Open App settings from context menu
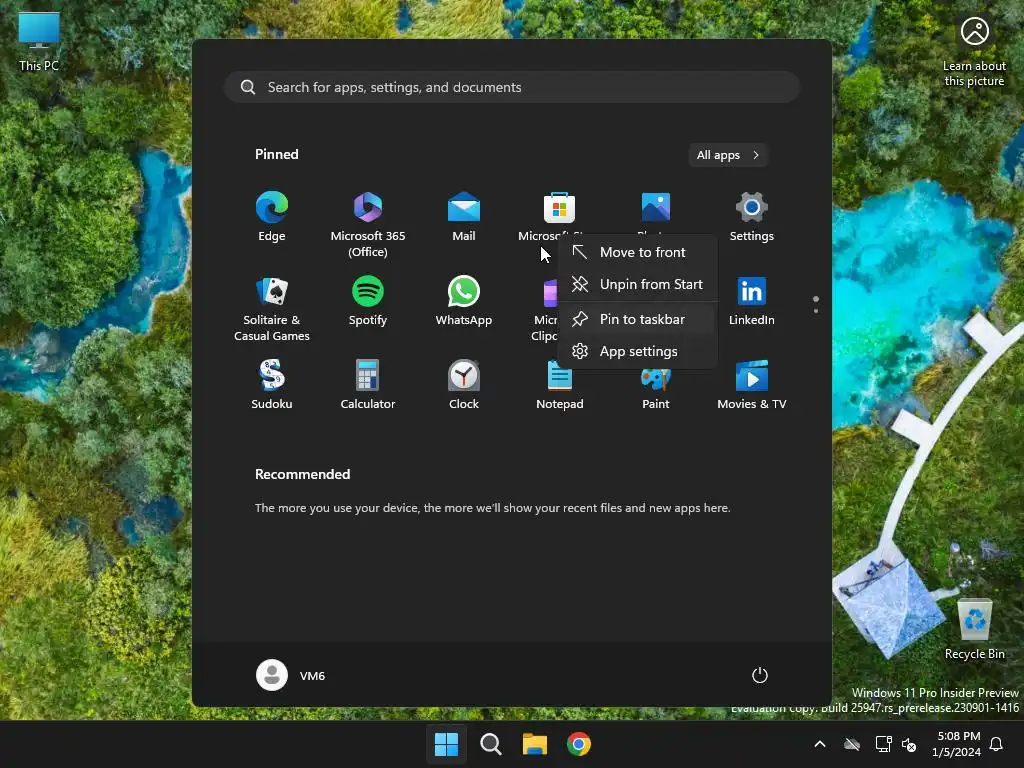Viewport: 1024px width, 768px height. (x=637, y=351)
